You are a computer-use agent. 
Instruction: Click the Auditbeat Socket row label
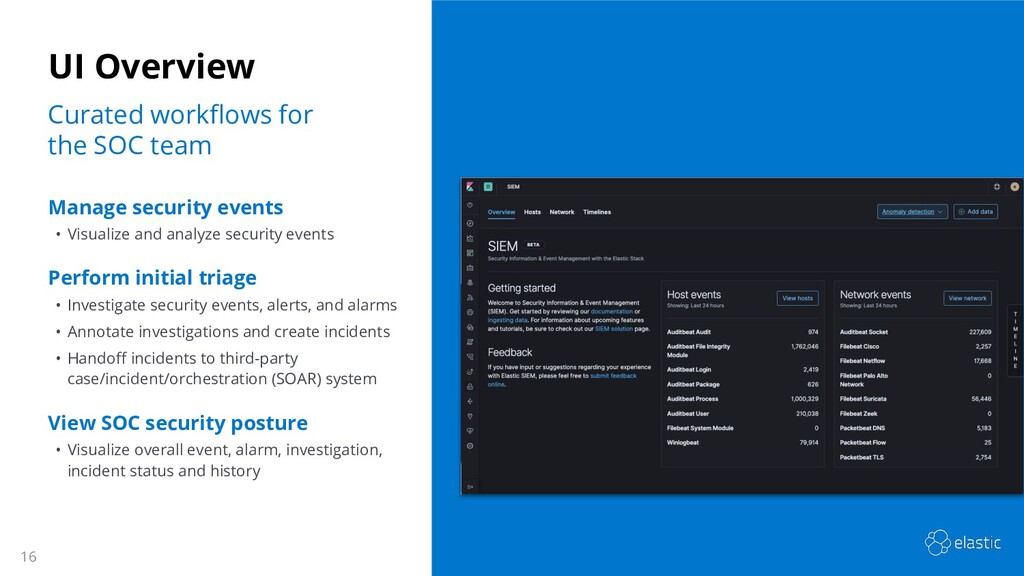coord(863,332)
